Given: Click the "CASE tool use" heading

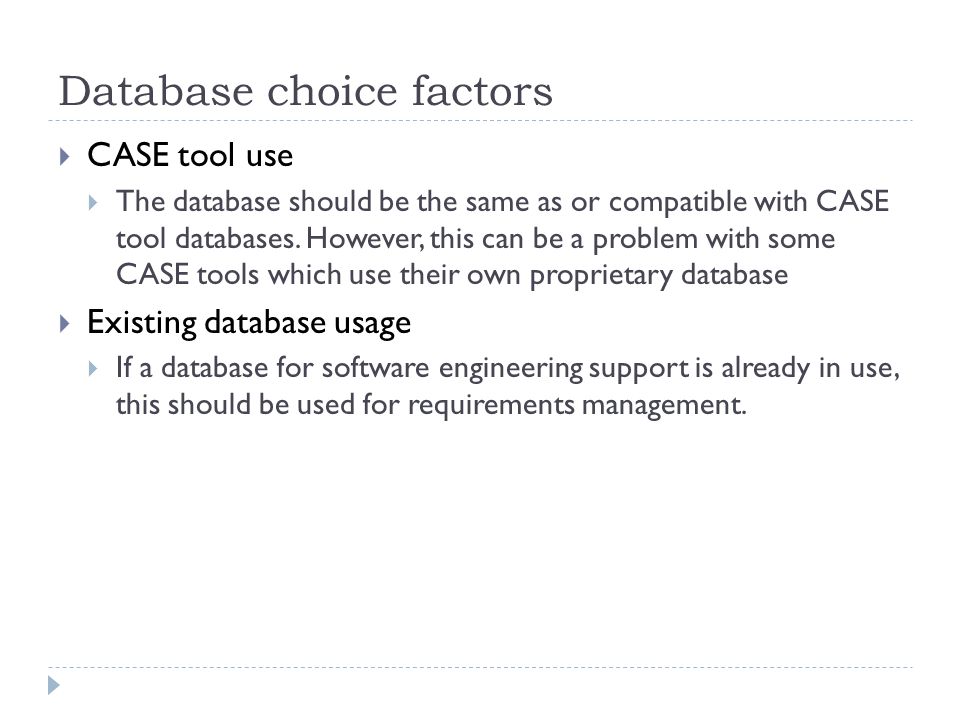Looking at the screenshot, I should click(x=190, y=155).
